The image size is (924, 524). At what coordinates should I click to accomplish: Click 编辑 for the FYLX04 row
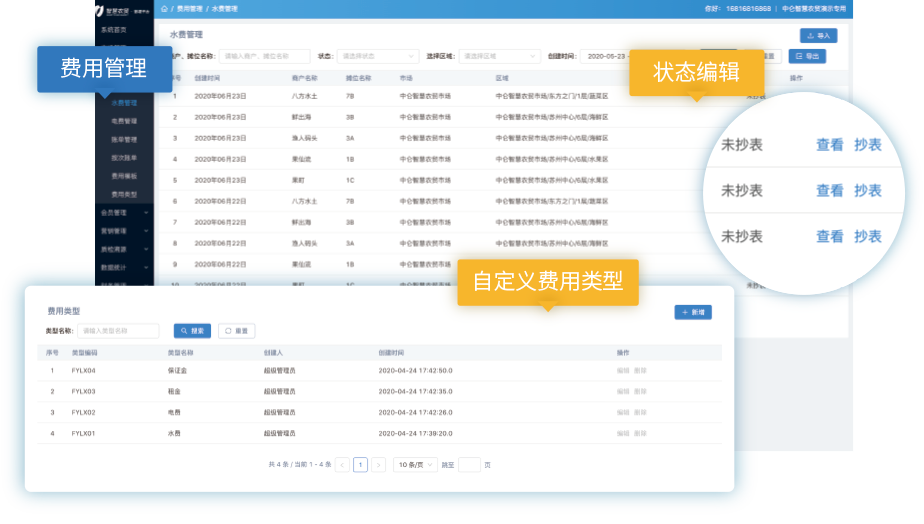click(x=623, y=371)
